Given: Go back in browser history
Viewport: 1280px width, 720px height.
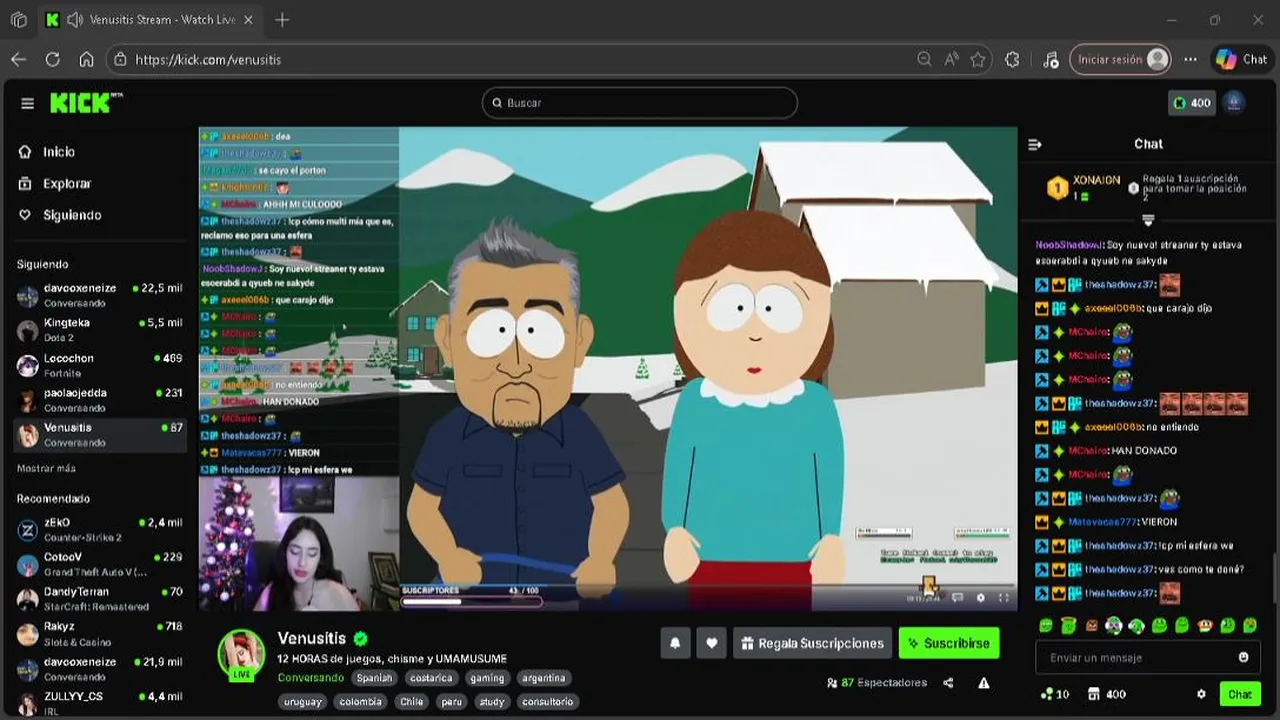Looking at the screenshot, I should [x=19, y=60].
